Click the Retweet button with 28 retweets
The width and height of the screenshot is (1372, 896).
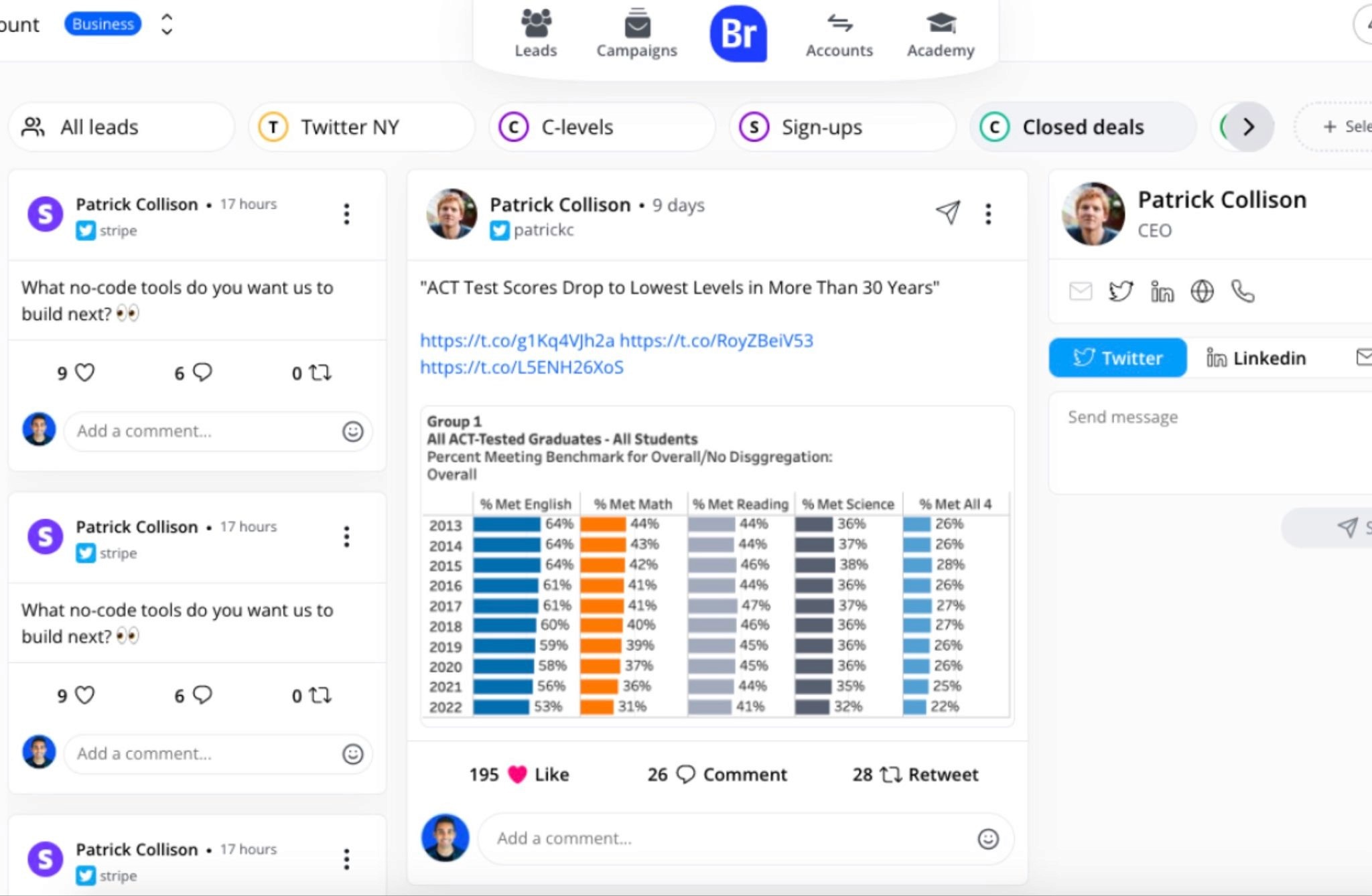pos(915,775)
